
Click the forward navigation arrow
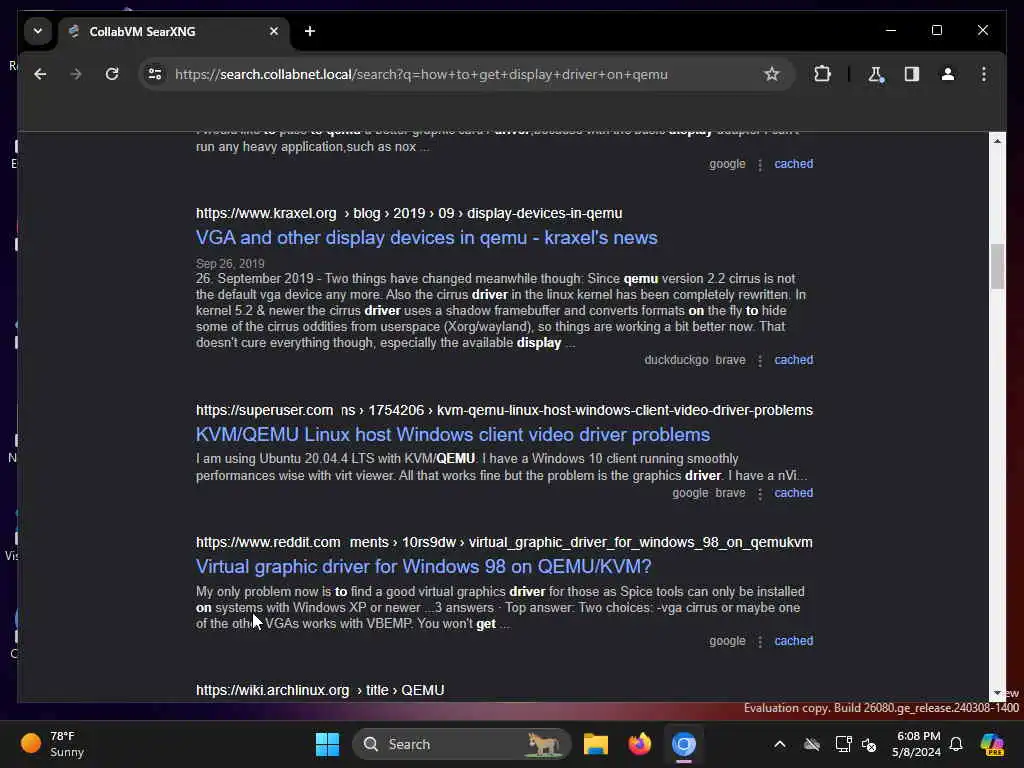click(76, 74)
